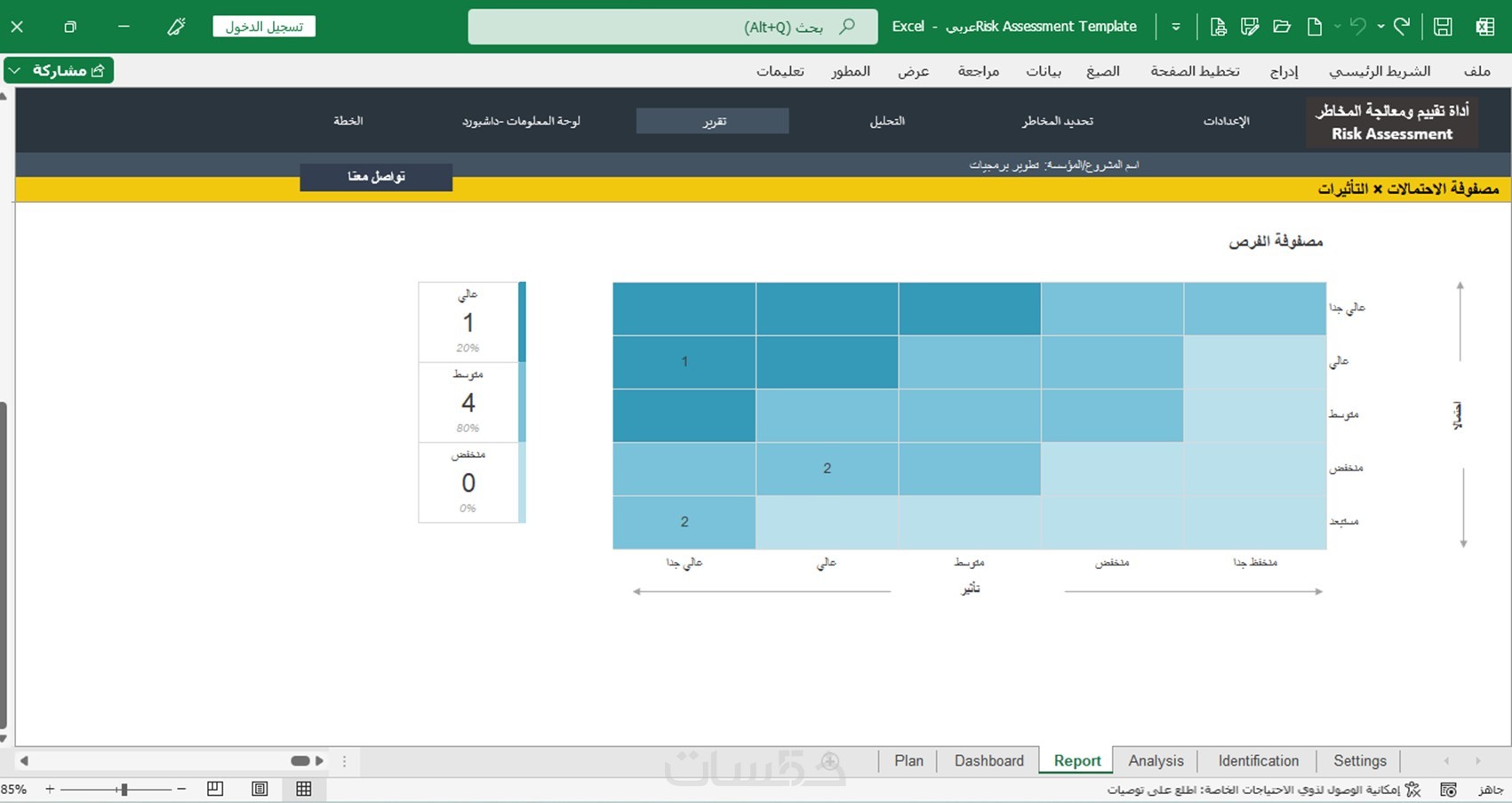Open Customize Quick Access Toolbar dropdown

tap(1176, 27)
